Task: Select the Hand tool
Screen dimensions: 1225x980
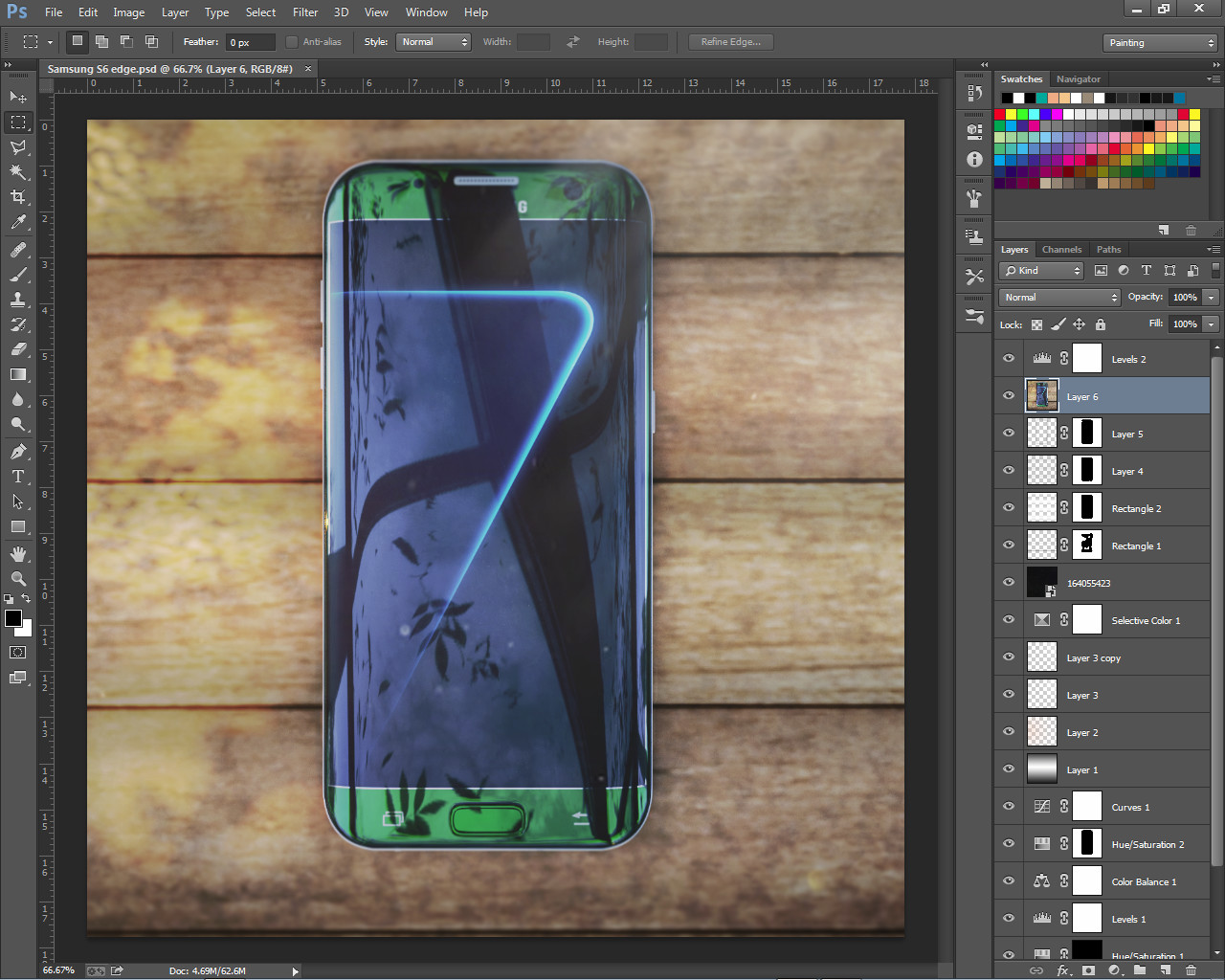Action: [x=18, y=554]
